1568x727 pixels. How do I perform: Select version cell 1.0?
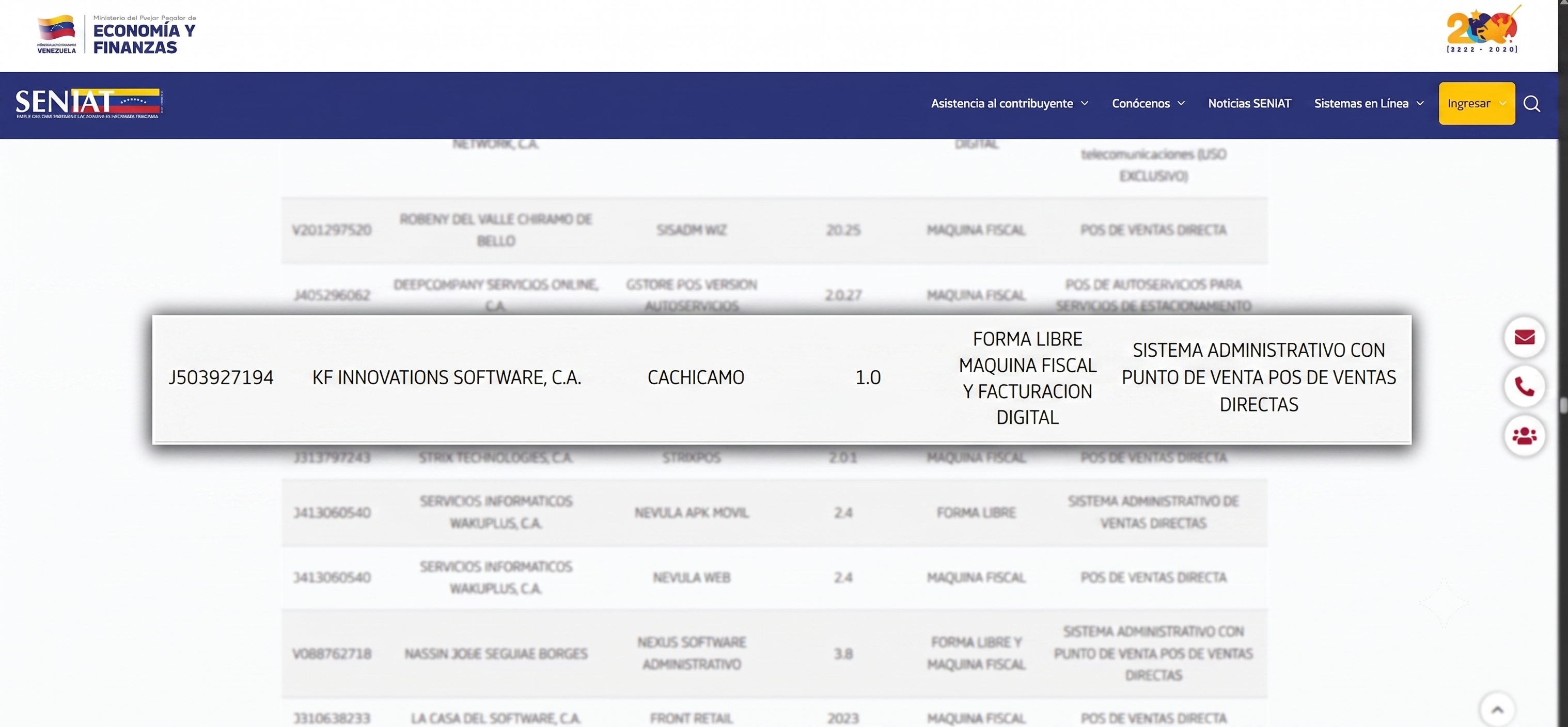[x=868, y=377]
